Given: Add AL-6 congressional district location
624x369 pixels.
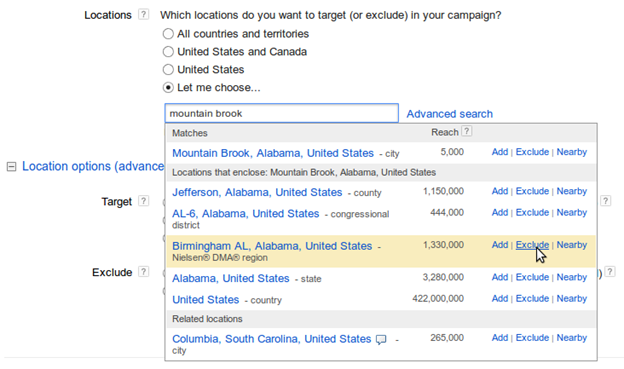Looking at the screenshot, I should click(x=500, y=213).
